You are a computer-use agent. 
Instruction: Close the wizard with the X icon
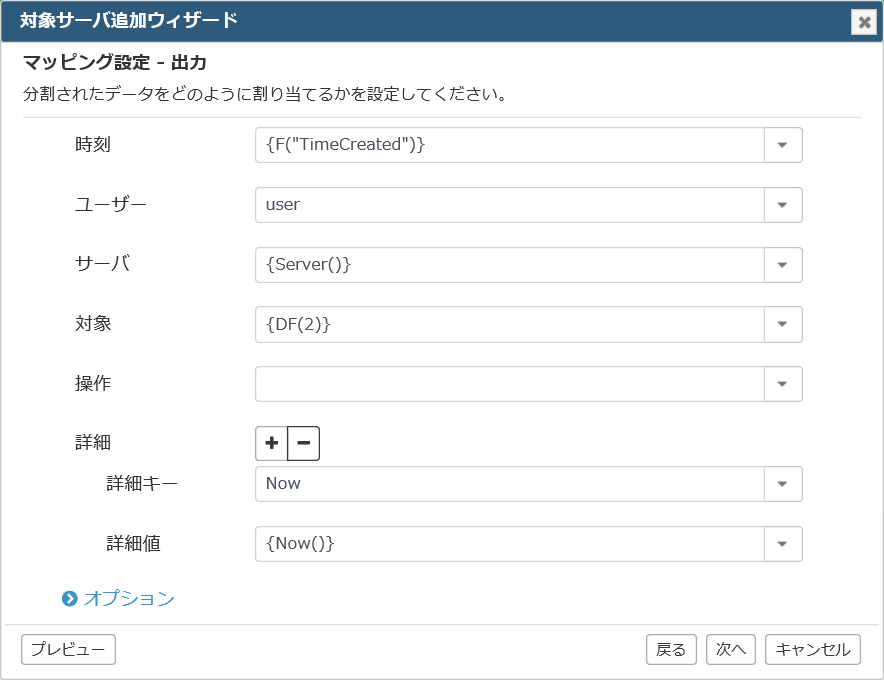[x=864, y=23]
